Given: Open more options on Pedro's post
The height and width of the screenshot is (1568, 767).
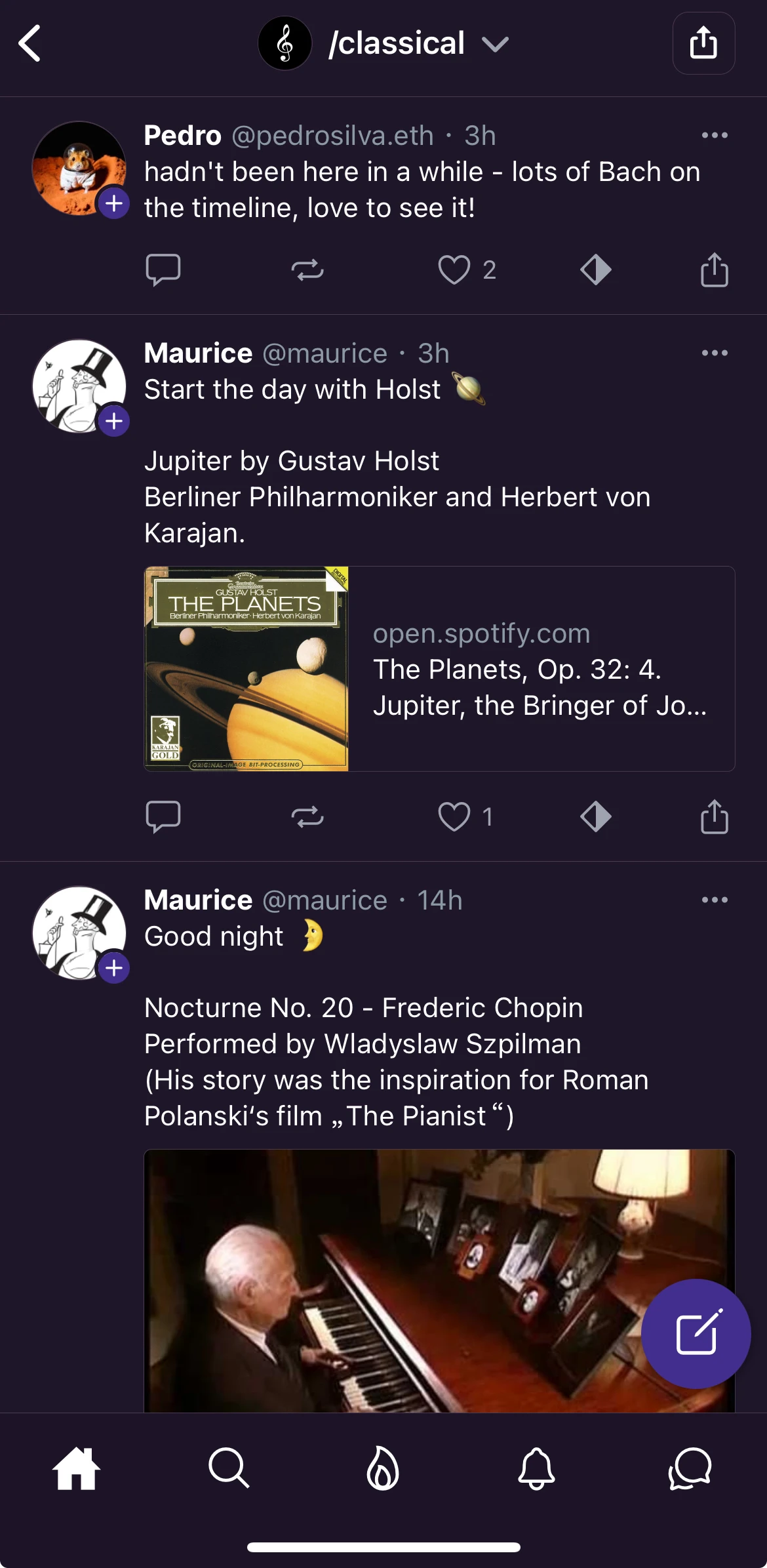Looking at the screenshot, I should click(x=714, y=135).
